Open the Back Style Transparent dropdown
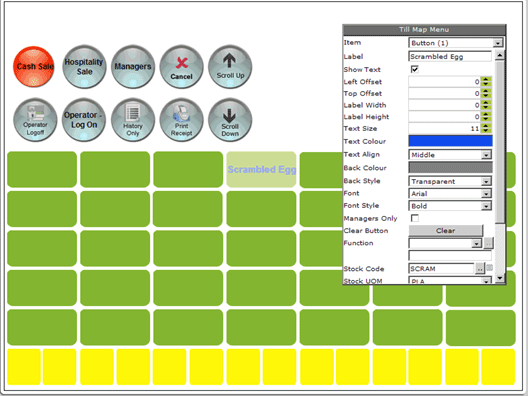Screen dimensions: 528x396 [x=450, y=182]
